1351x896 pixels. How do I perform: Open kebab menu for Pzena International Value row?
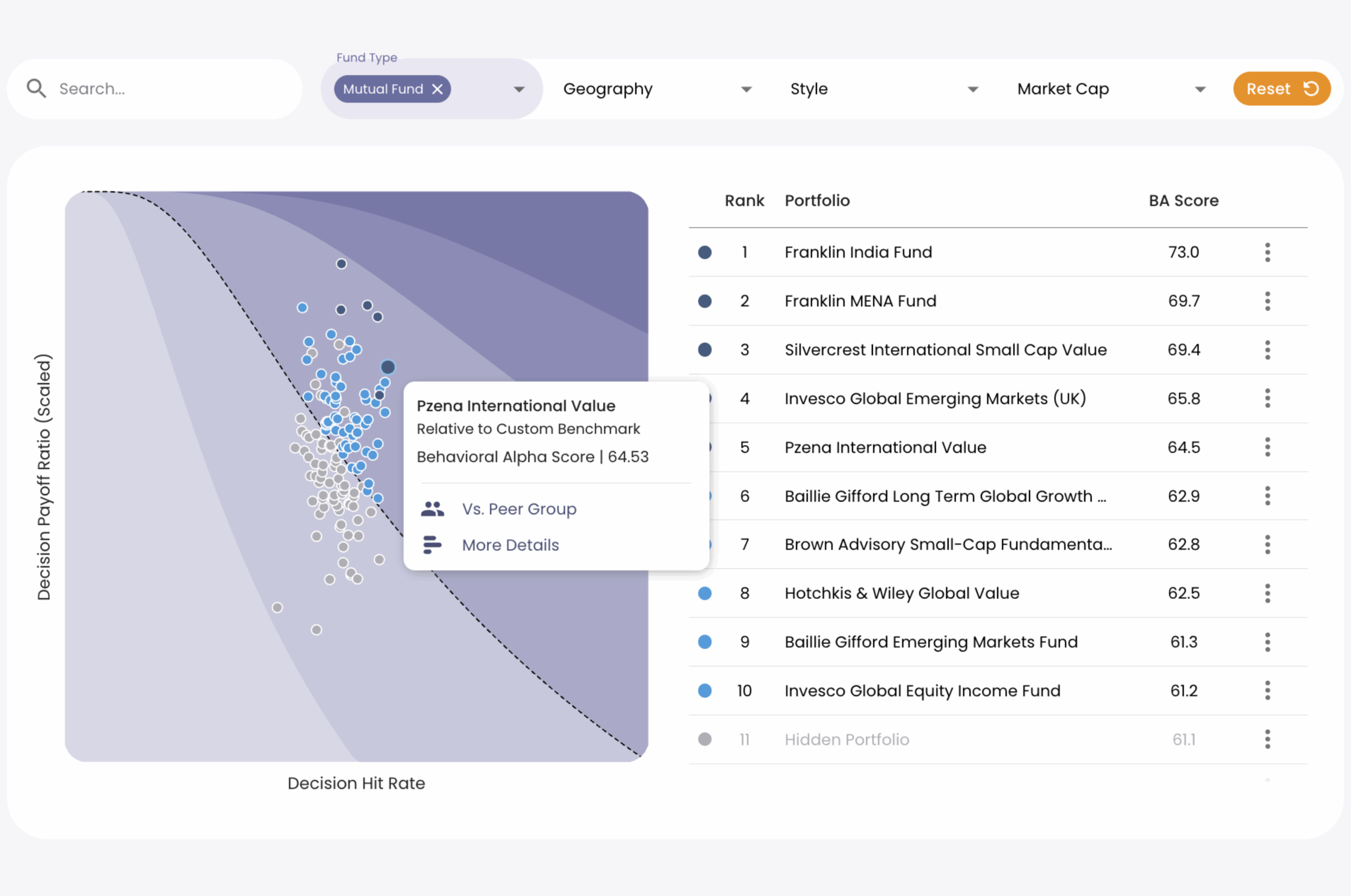pos(1268,447)
